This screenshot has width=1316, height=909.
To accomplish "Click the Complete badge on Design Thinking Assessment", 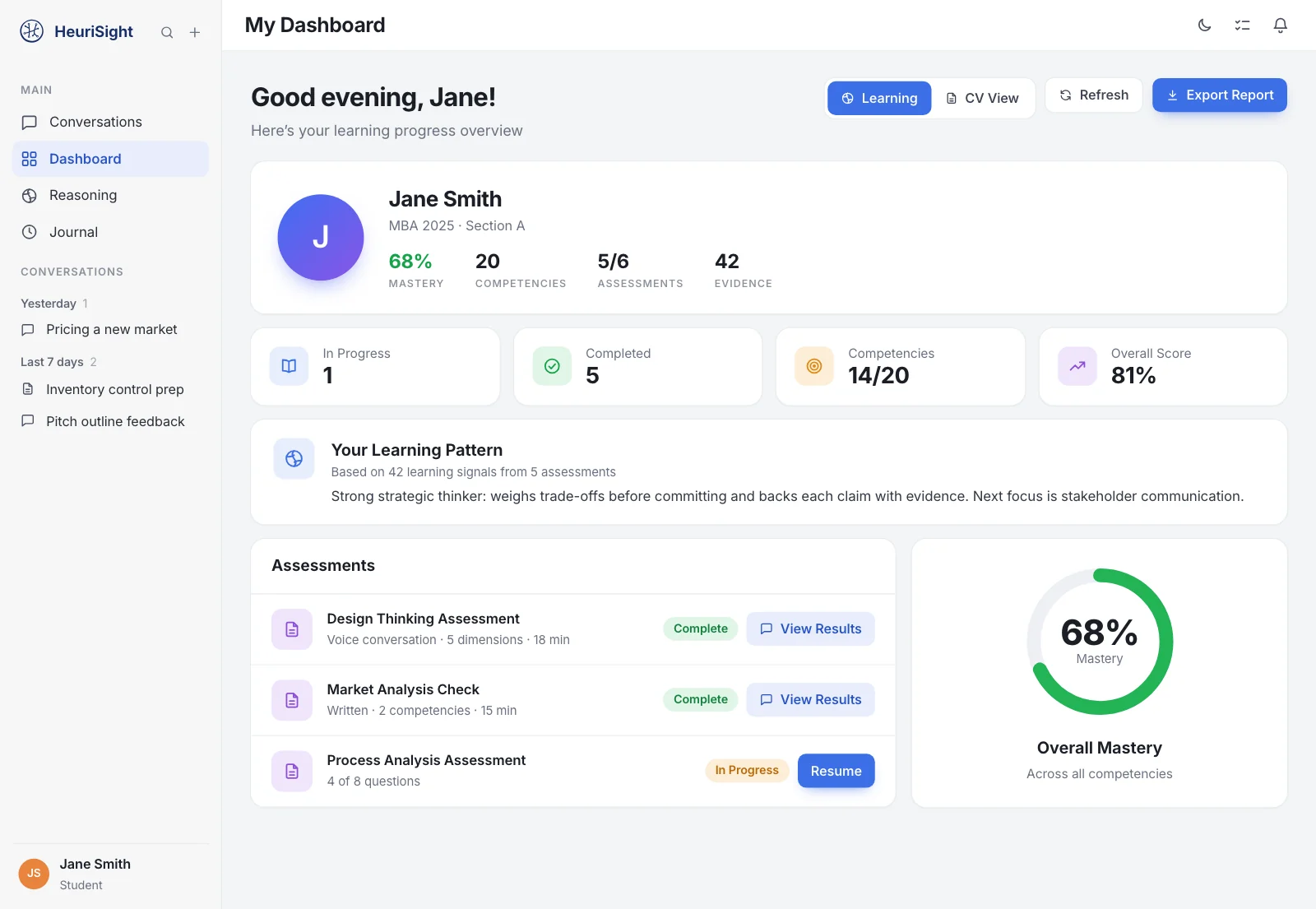I will [701, 628].
